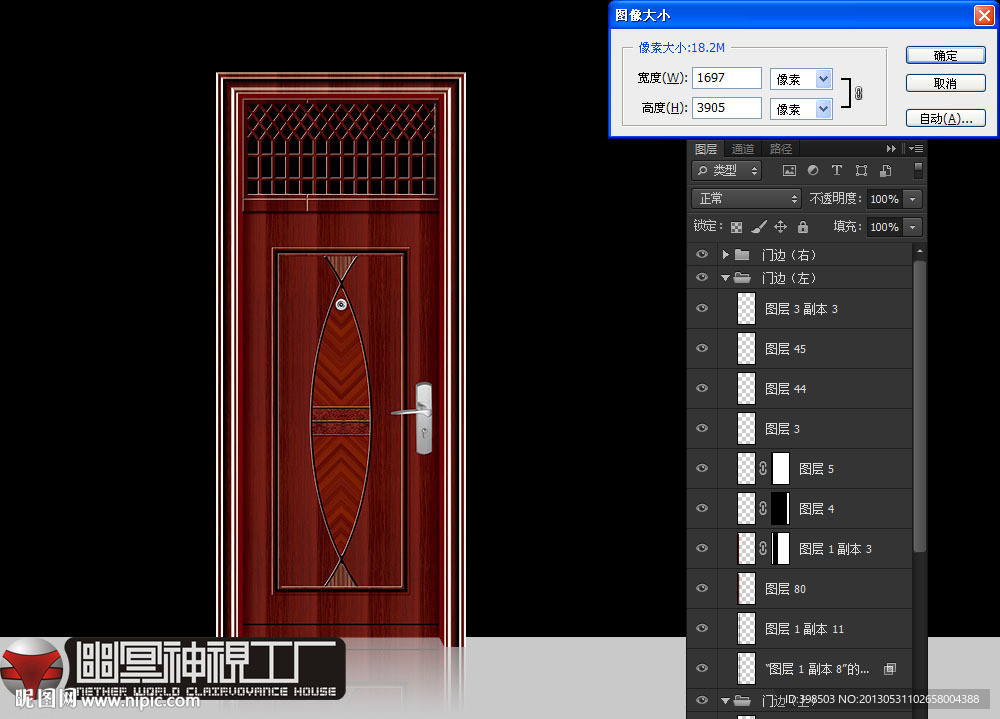Open the 正常 blend mode dropdown

[746, 198]
